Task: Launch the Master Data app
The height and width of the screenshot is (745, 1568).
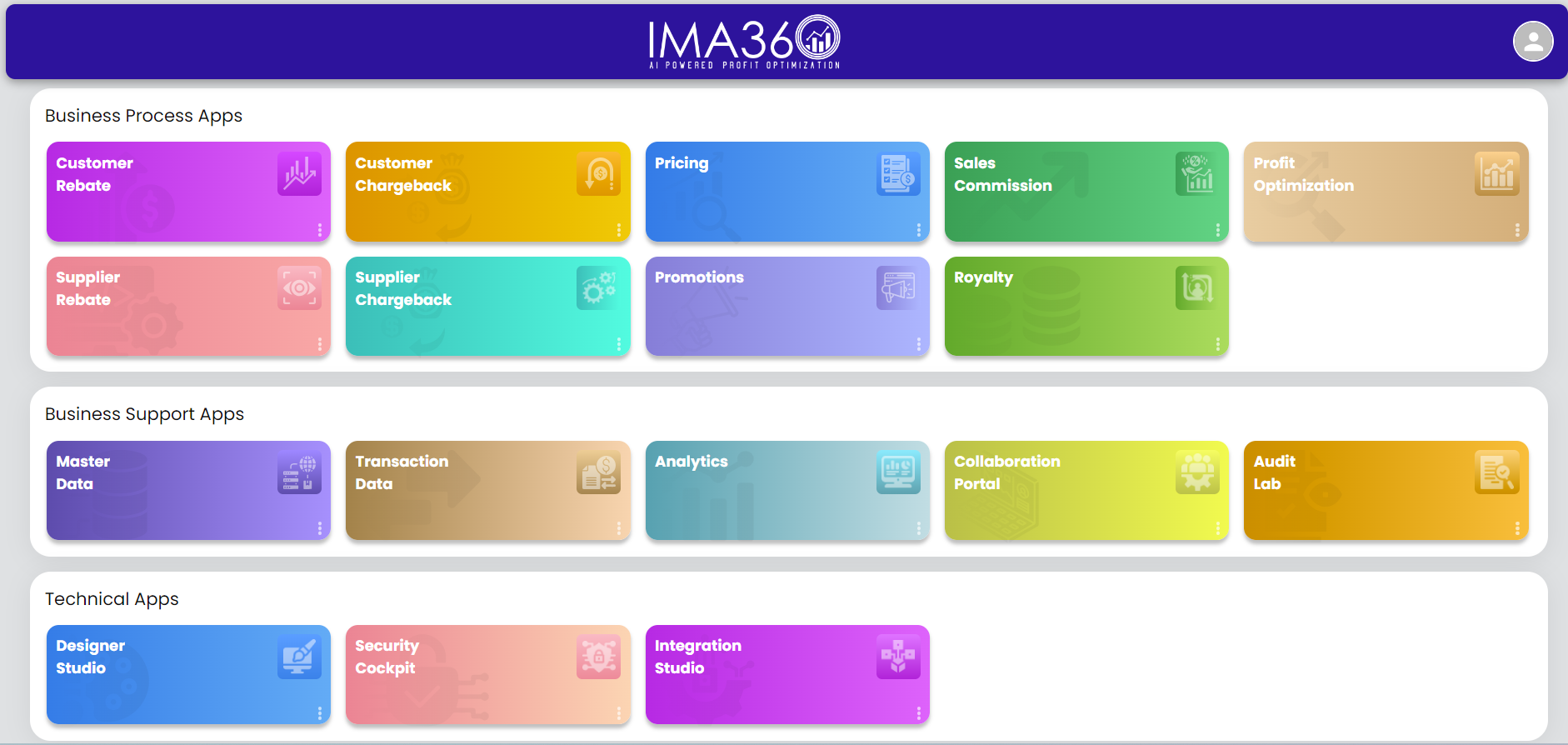Action: pos(188,490)
